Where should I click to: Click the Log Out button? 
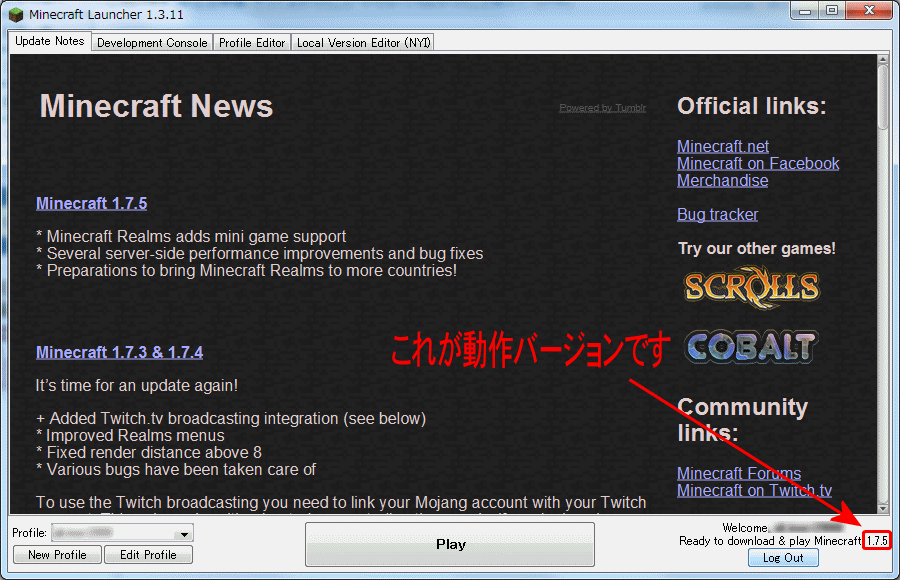[x=783, y=558]
